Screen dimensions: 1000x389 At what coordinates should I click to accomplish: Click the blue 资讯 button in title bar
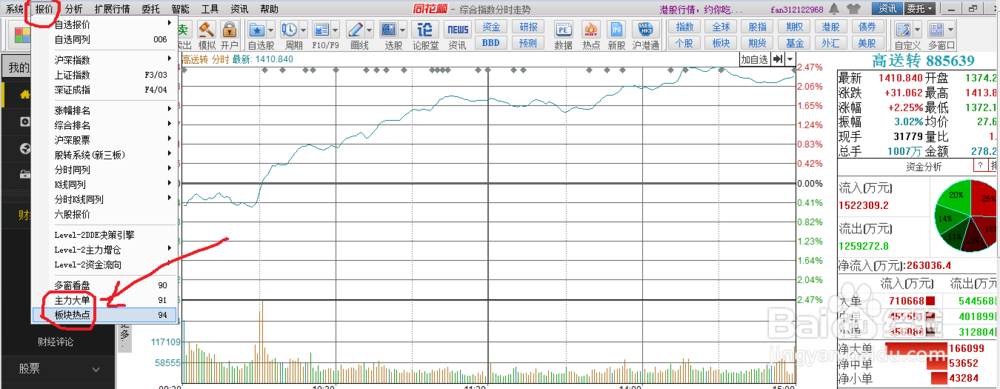coord(887,9)
